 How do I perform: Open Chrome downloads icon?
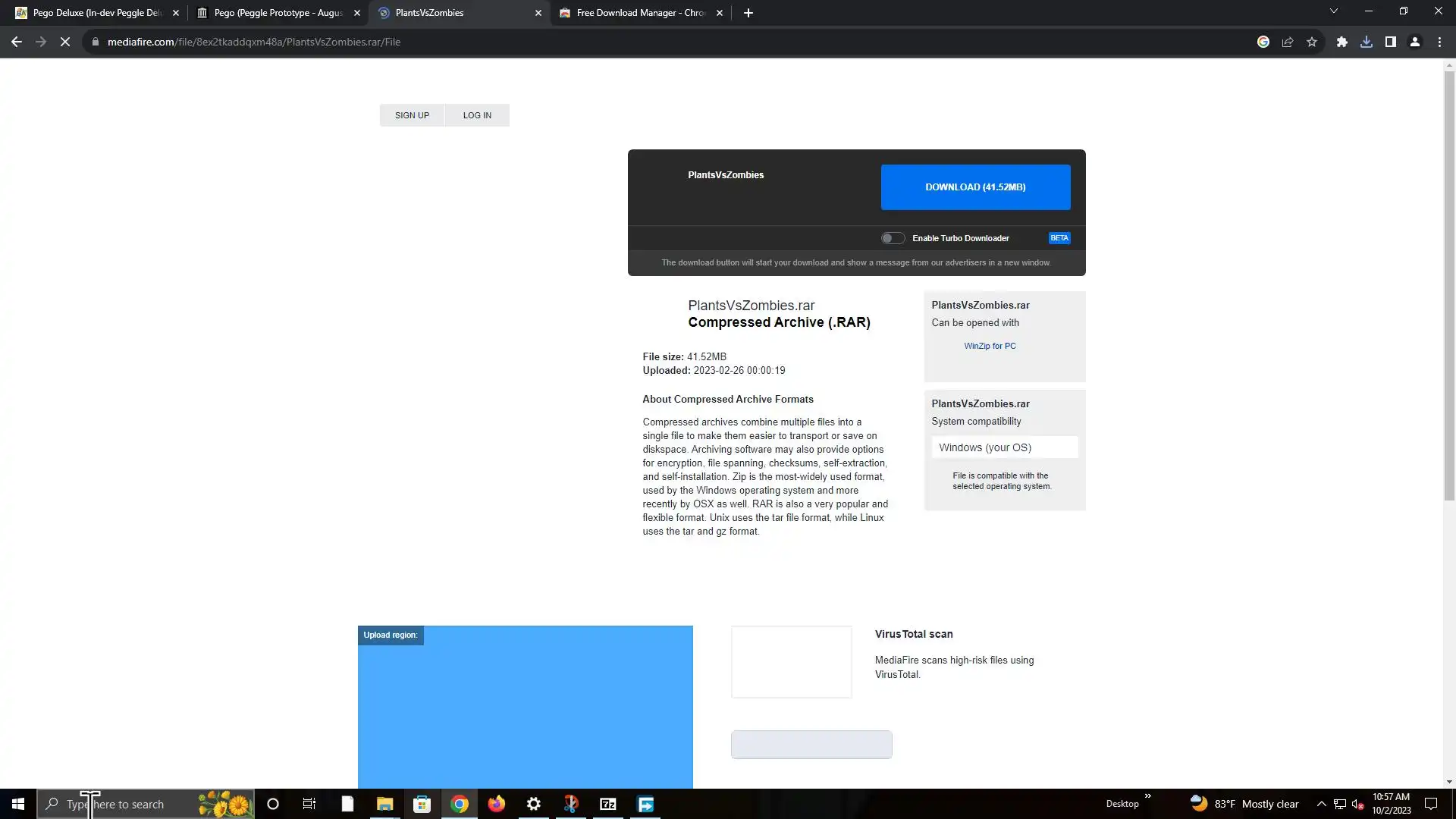pos(1366,42)
